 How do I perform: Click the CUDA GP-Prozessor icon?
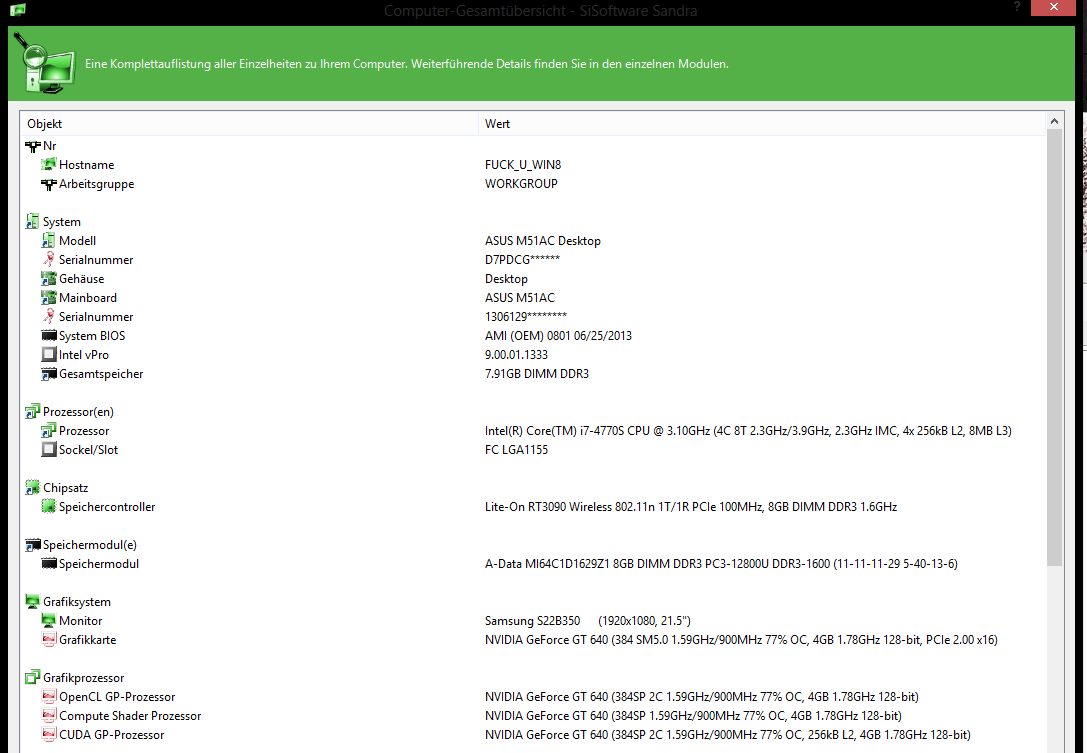point(48,735)
